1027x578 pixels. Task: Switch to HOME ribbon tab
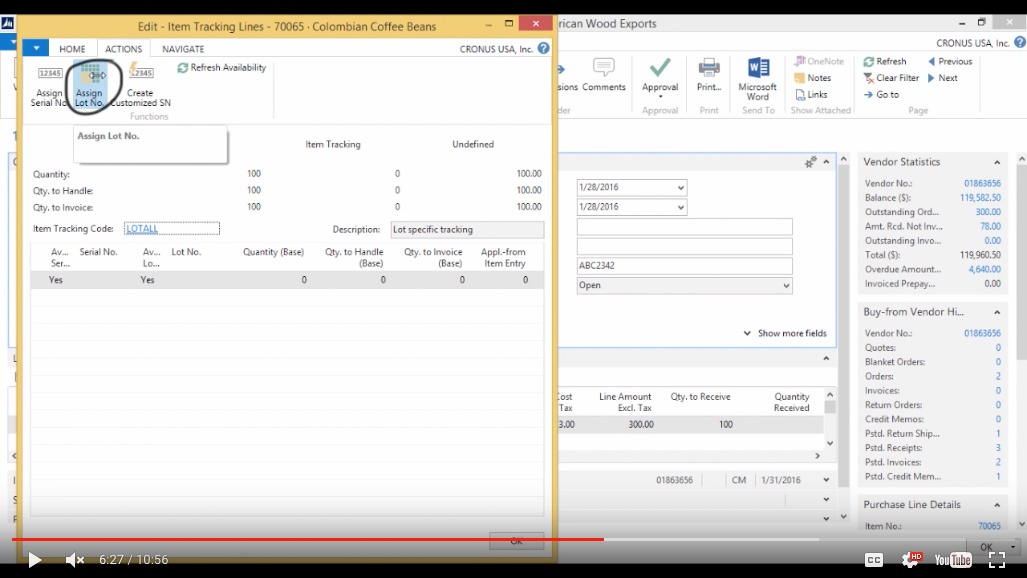(x=72, y=48)
